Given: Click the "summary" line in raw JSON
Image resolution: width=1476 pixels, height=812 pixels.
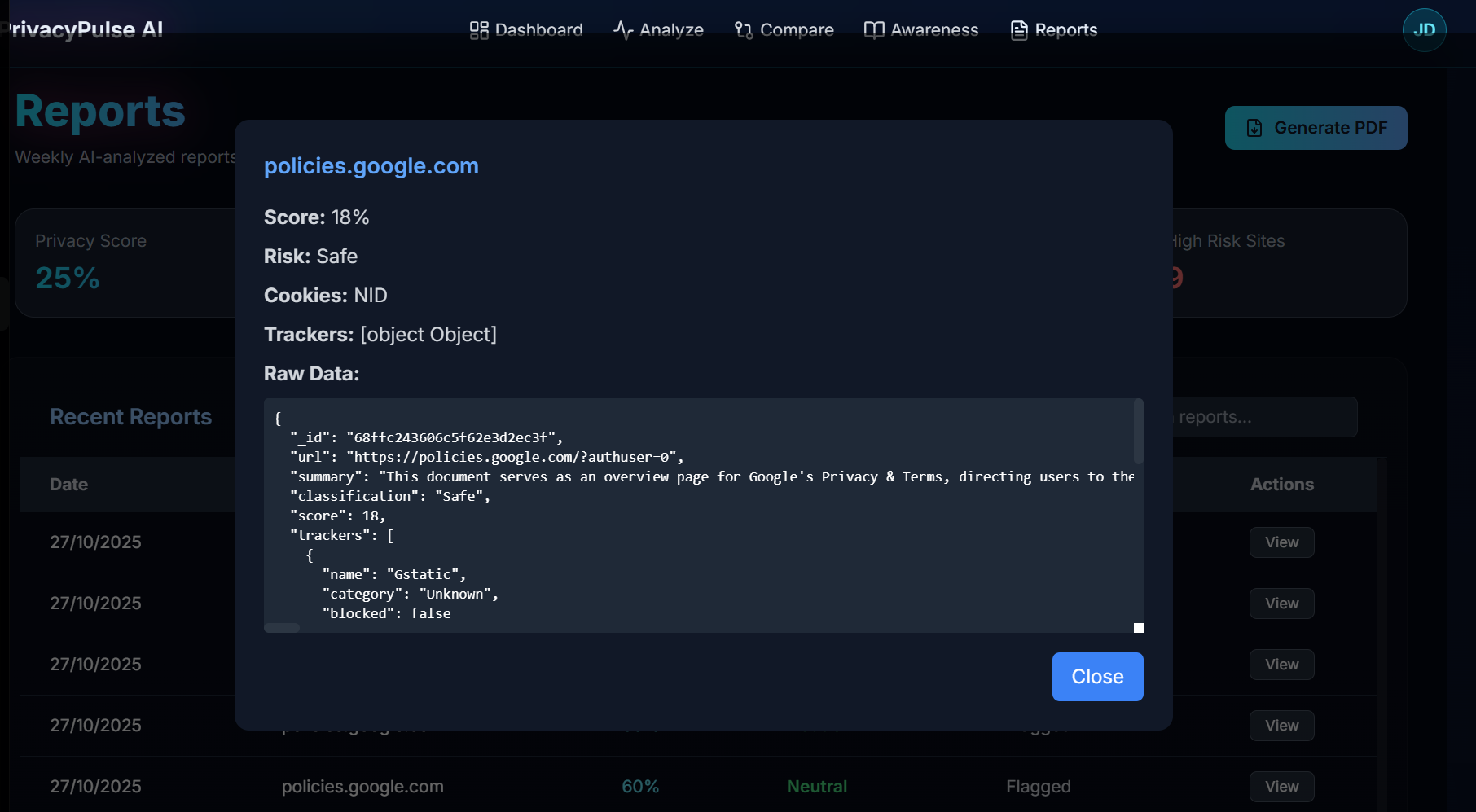Looking at the screenshot, I should 712,477.
